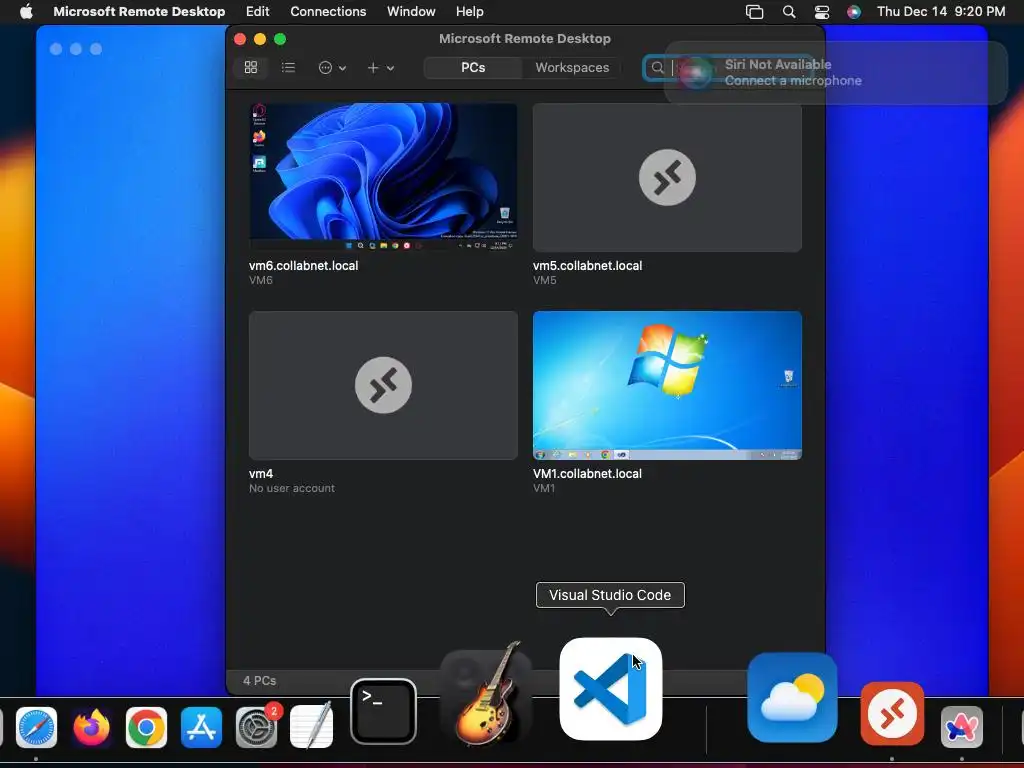Launch Visual Studio Code from Dock
Image resolution: width=1024 pixels, height=768 pixels.
[611, 689]
